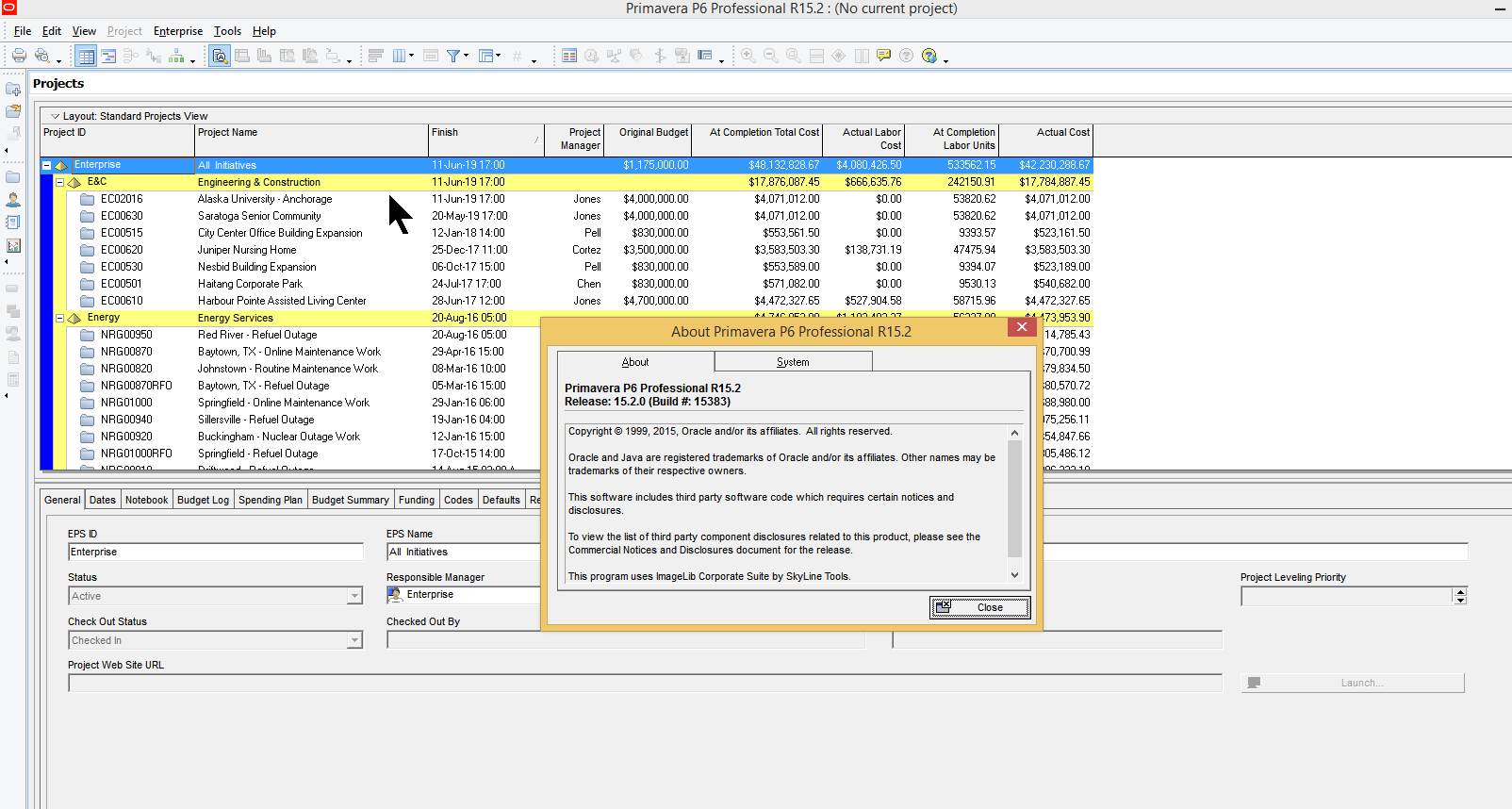Click the Open Project folder sidebar icon
This screenshot has height=809, width=1512.
click(x=13, y=111)
